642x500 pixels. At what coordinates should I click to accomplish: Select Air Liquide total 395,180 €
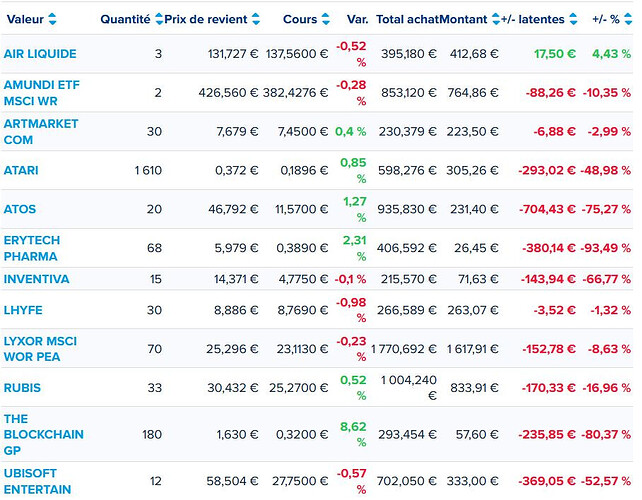coord(409,54)
